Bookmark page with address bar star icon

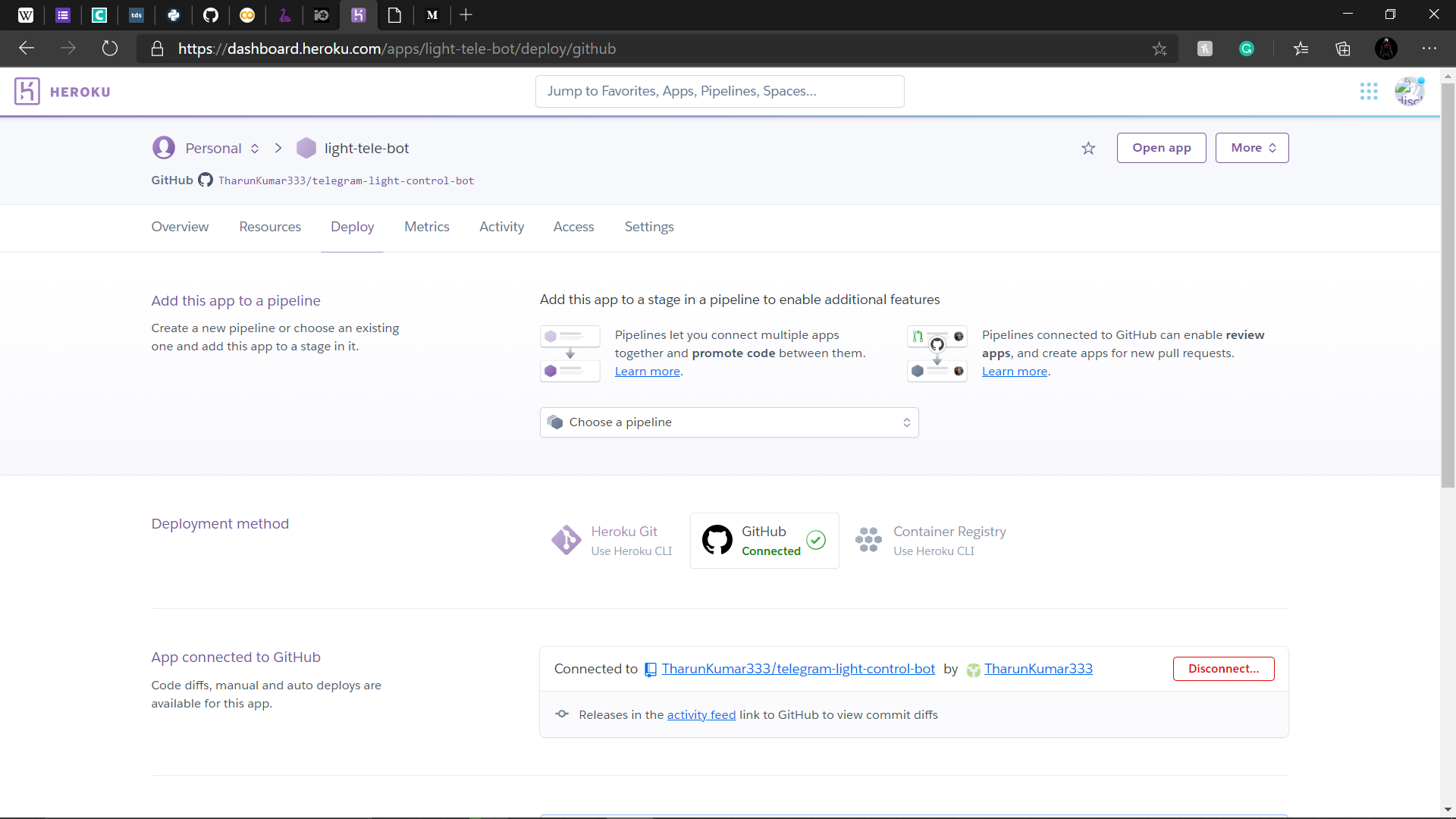point(1159,49)
